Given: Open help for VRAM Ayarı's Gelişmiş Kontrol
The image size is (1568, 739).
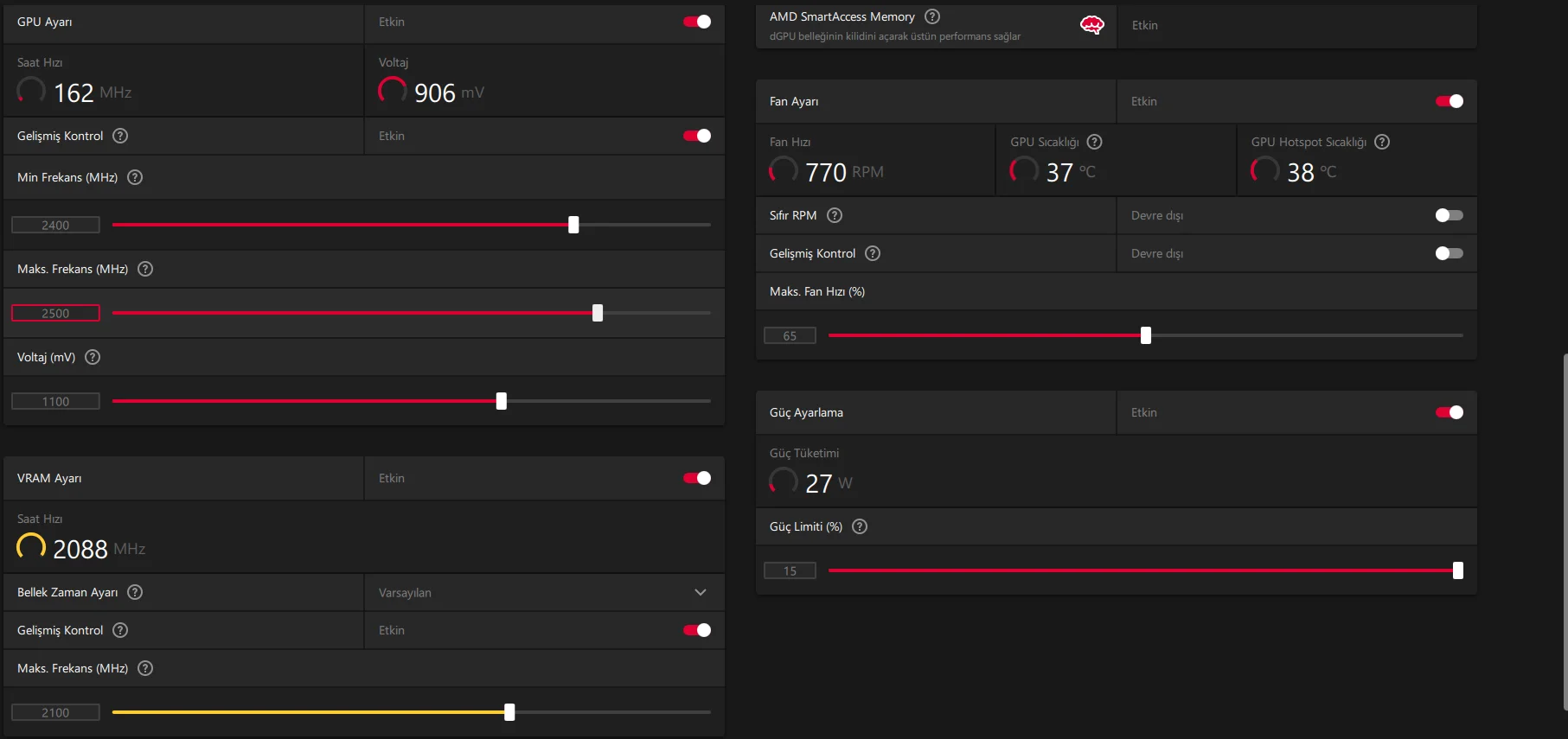Looking at the screenshot, I should (120, 630).
